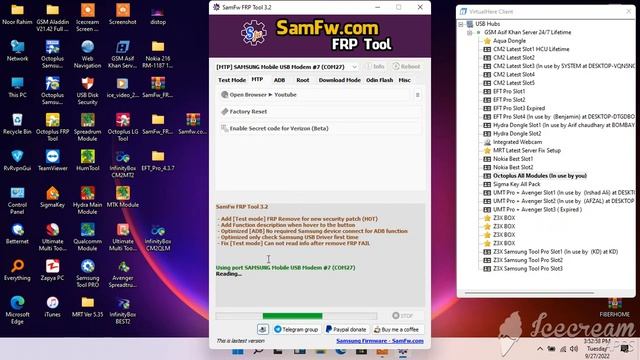640x360 pixels.
Task: Open the list menu icon beside Open Browser
Action: (x=417, y=95)
